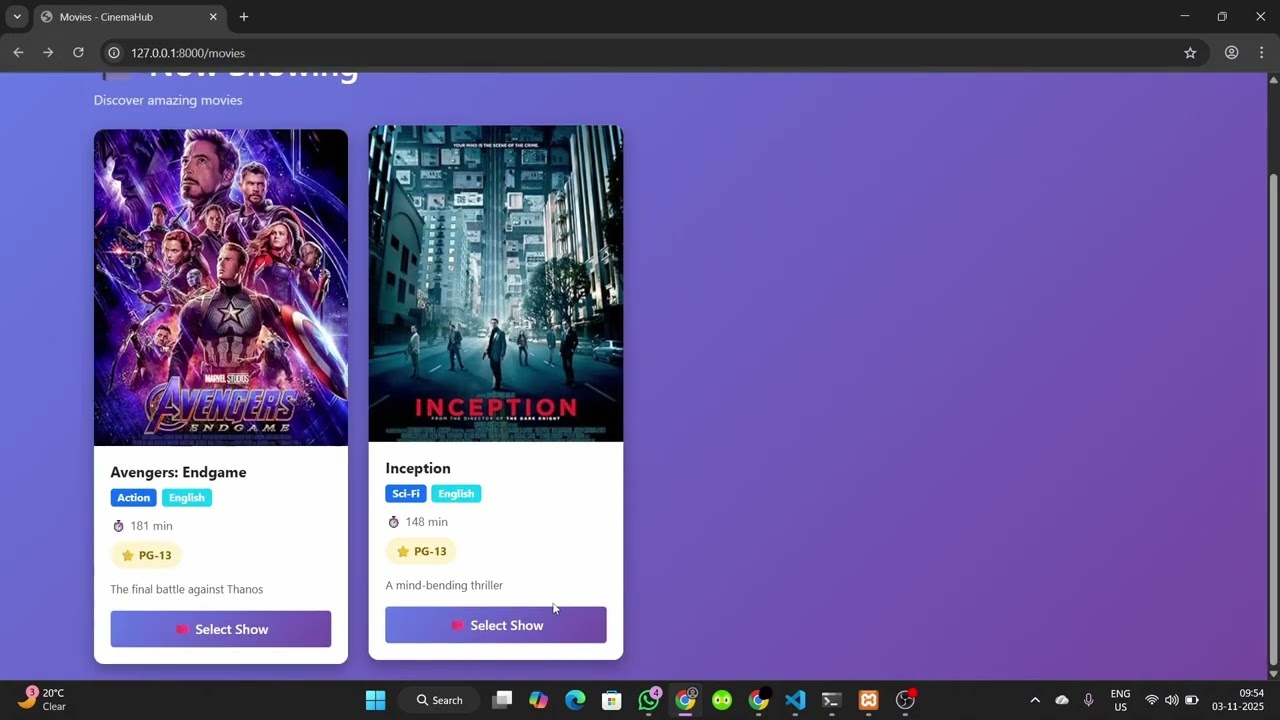Screen dimensions: 1280x720
Task: Reload the current page
Action: pos(78,53)
